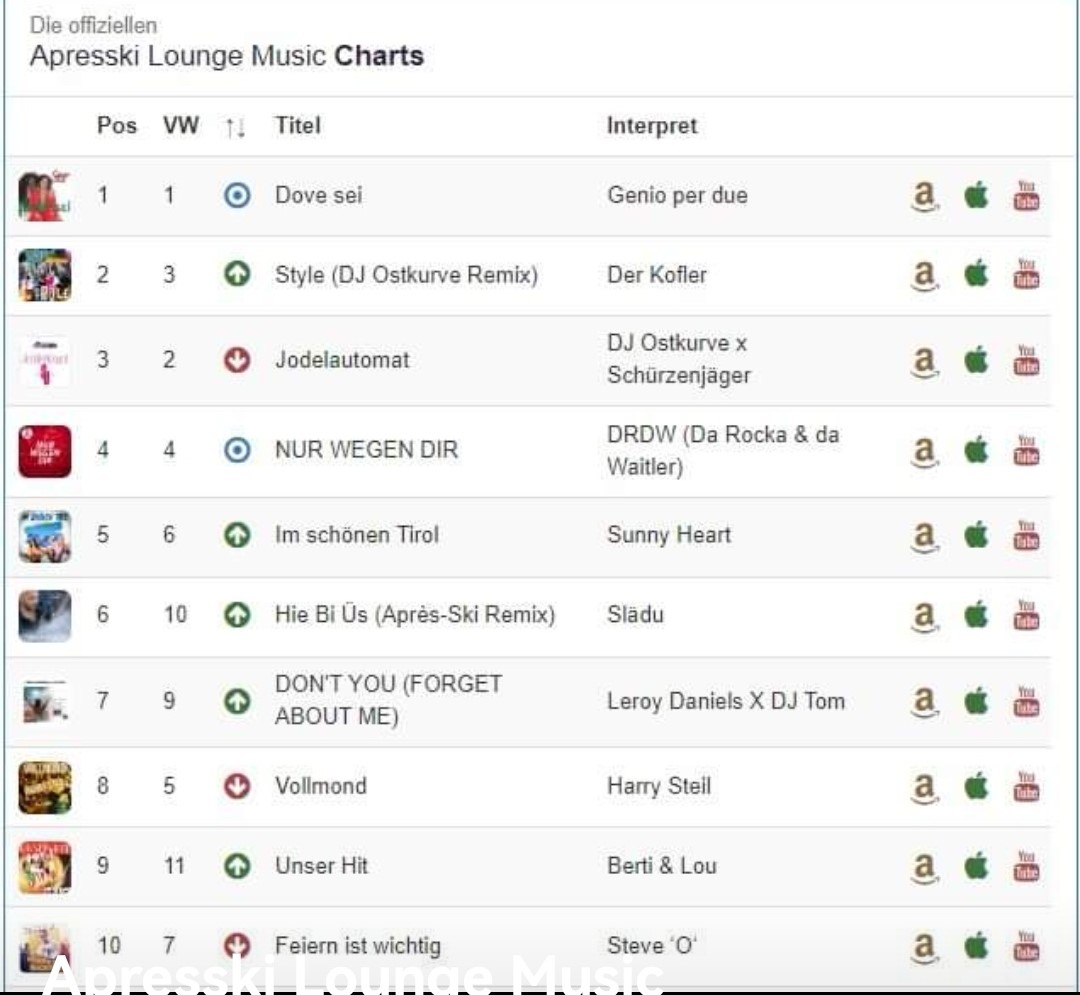The height and width of the screenshot is (995, 1080).
Task: Open the song title Vollmond
Action: click(321, 786)
